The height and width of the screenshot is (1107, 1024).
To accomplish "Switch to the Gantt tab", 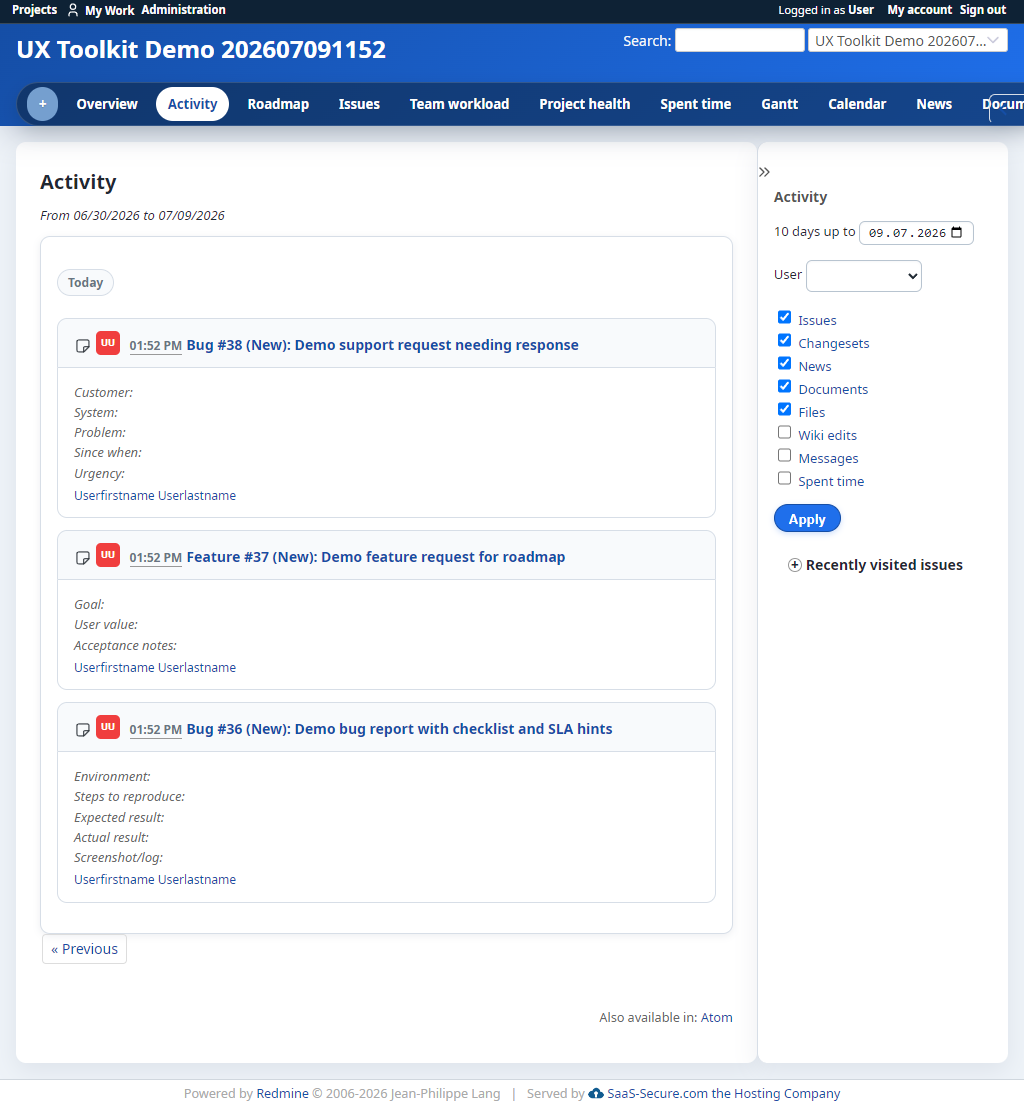I will (x=780, y=104).
